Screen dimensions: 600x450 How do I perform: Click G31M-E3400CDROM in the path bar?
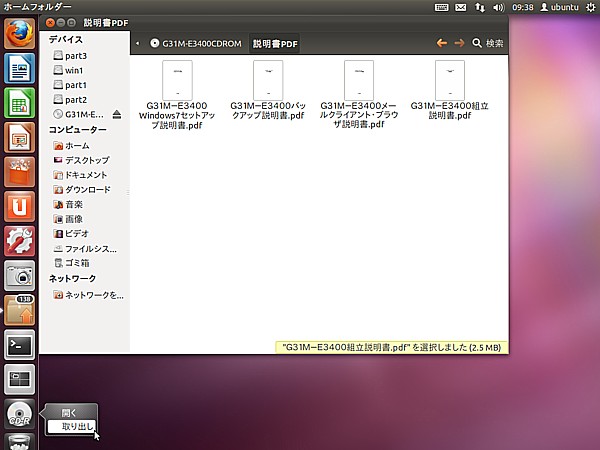pyautogui.click(x=196, y=44)
